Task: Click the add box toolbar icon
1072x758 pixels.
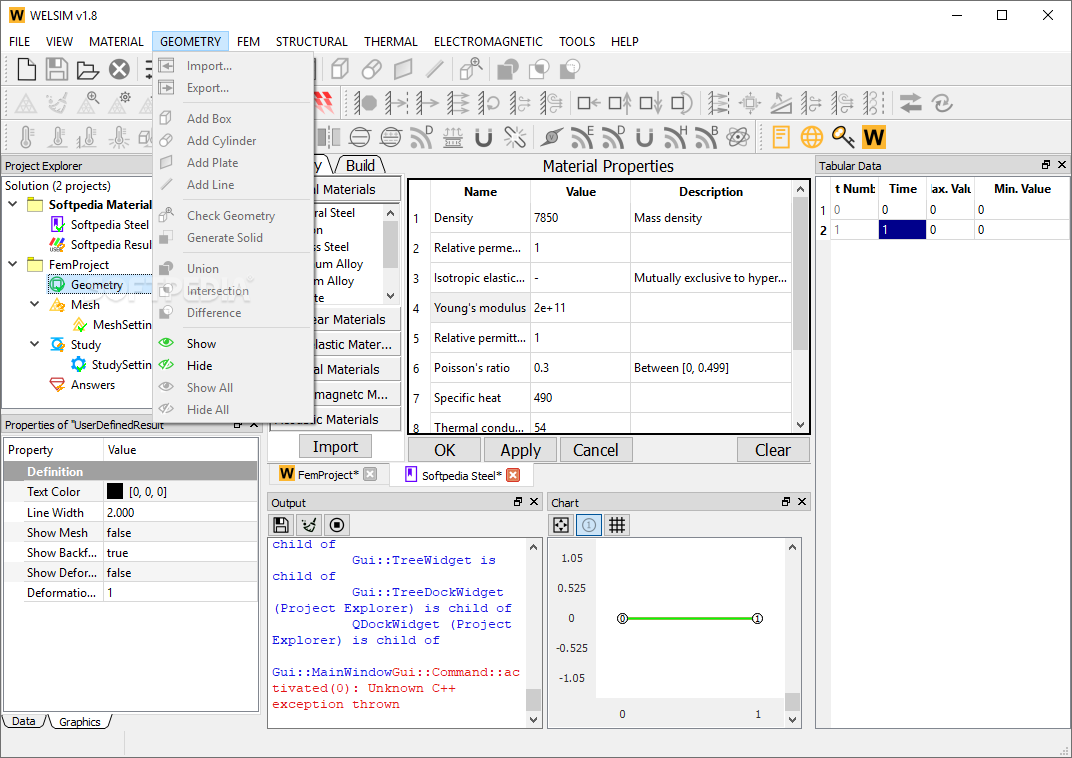Action: (x=340, y=69)
